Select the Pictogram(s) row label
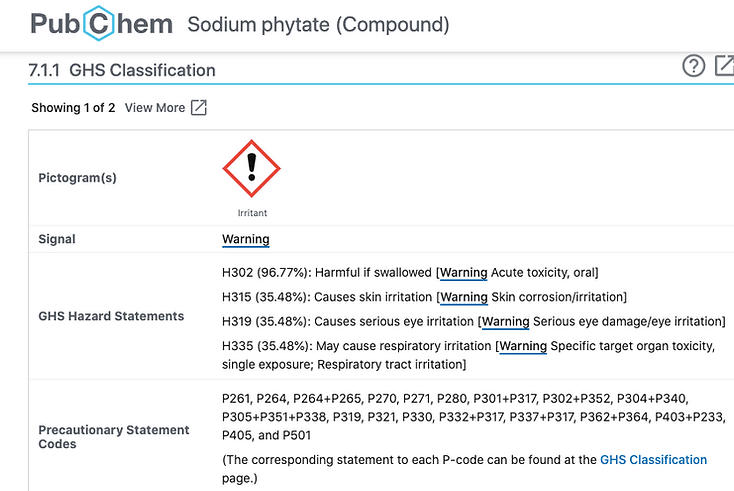 77,178
